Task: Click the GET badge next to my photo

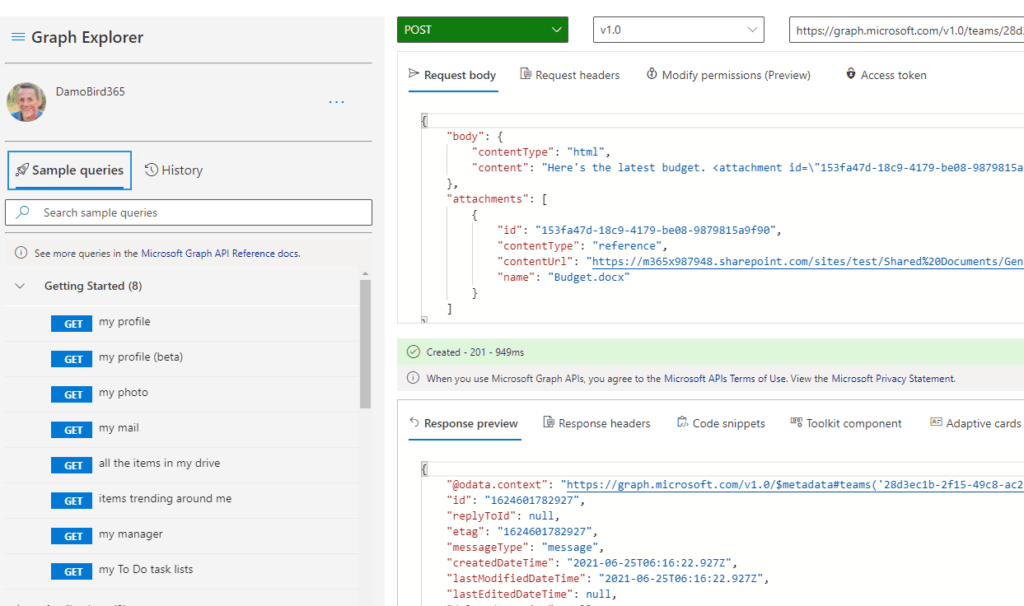Action: coord(72,394)
